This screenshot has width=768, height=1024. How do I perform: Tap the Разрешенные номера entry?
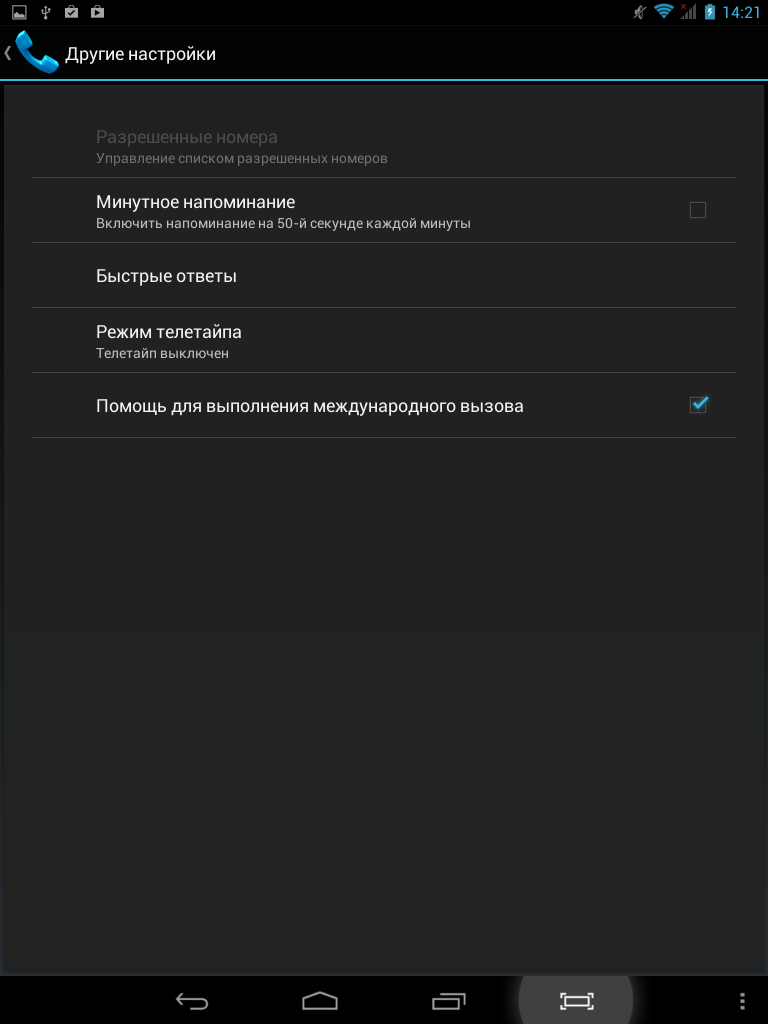click(384, 146)
